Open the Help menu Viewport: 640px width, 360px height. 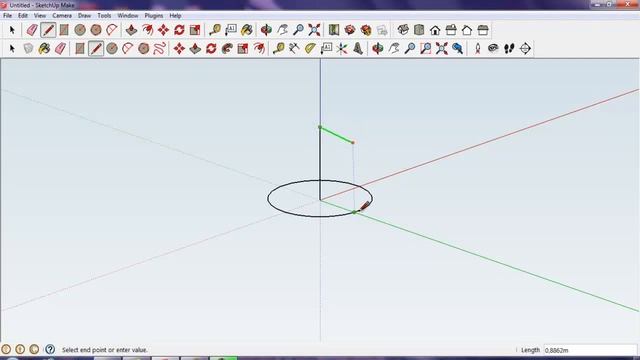175,16
